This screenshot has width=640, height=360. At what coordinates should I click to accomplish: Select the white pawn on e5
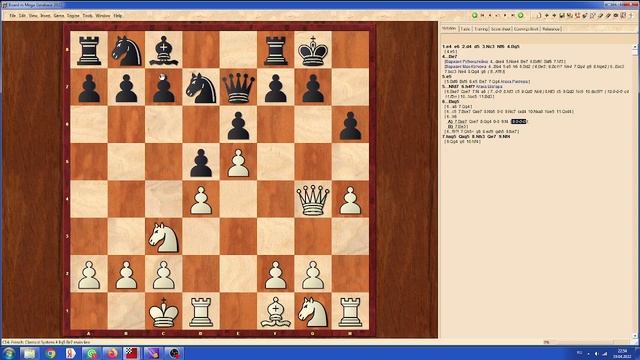tap(238, 162)
